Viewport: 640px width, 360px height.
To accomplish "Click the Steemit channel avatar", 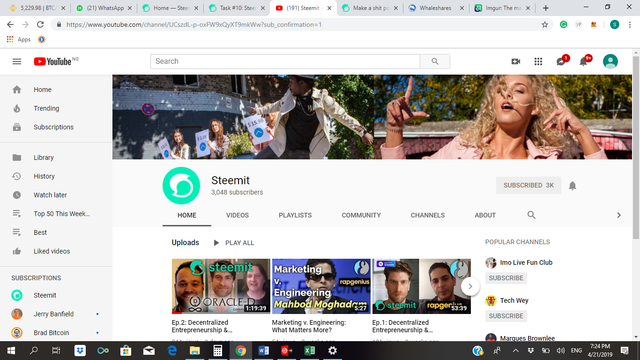I will [181, 186].
